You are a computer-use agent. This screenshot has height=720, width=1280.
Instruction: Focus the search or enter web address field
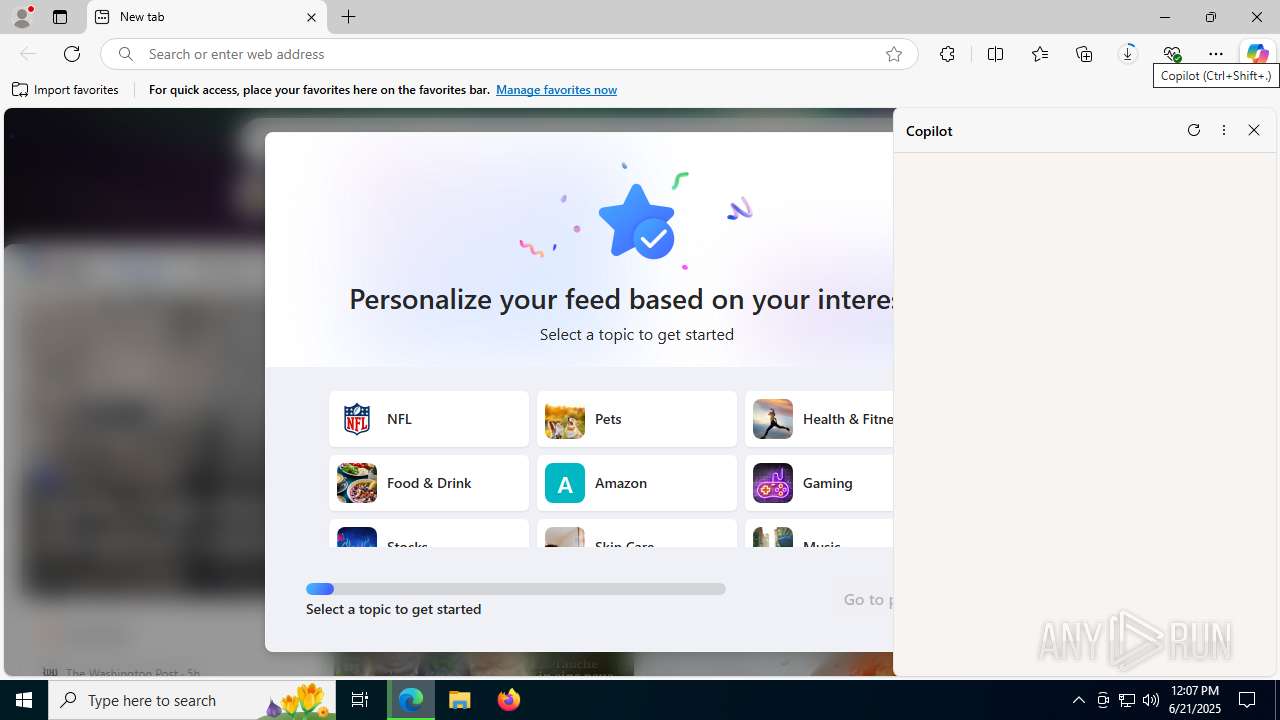[x=510, y=54]
